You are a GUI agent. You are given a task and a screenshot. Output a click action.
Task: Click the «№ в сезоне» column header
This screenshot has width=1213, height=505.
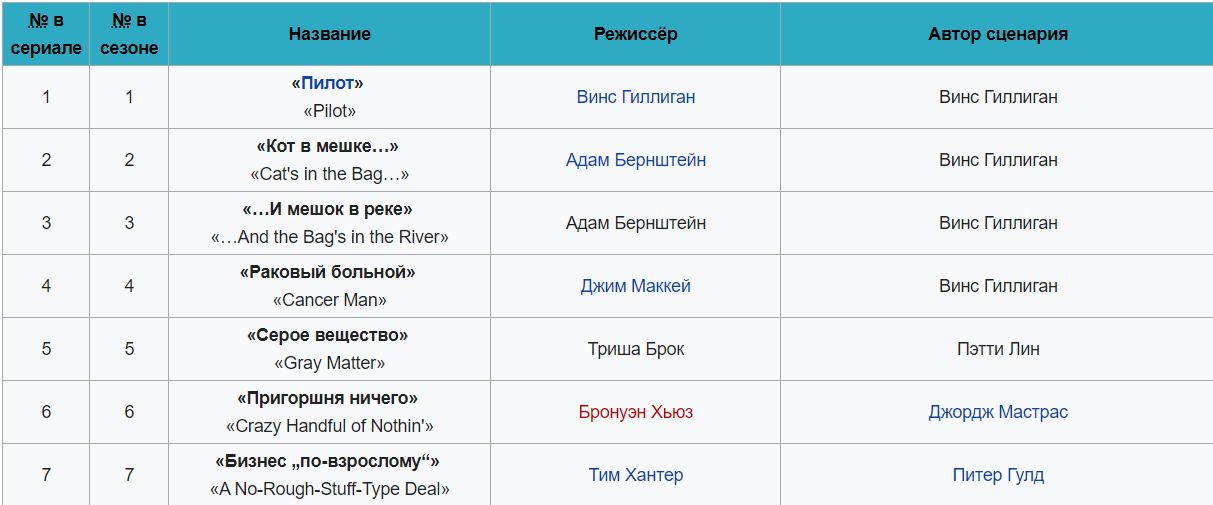129,34
